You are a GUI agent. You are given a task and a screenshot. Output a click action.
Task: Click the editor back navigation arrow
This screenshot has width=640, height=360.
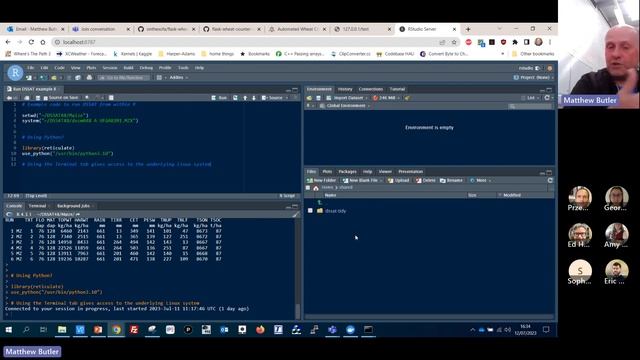coord(9,98)
